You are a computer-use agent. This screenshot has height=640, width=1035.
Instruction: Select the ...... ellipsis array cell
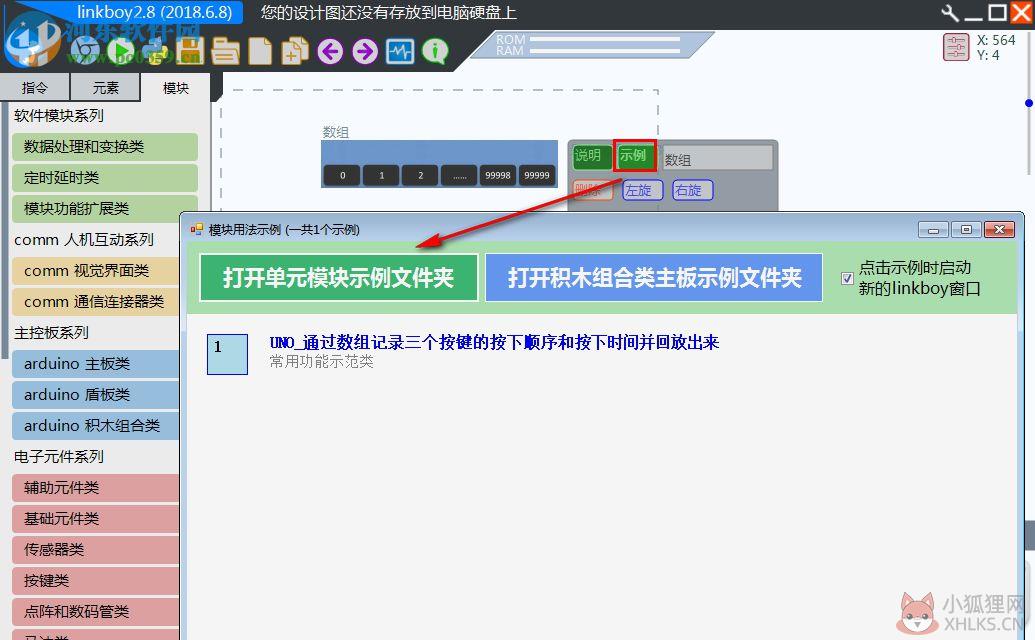[x=459, y=175]
